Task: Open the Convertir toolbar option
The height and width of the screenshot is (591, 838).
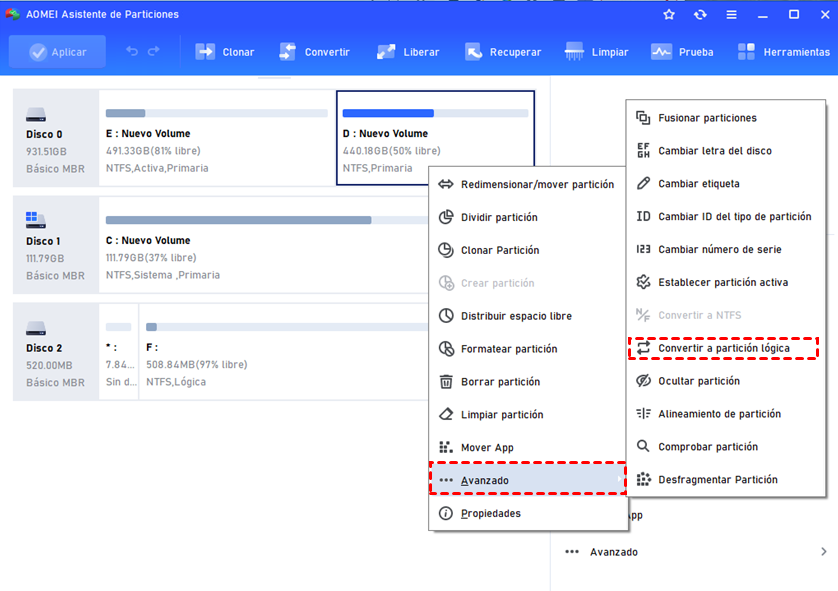Action: [x=314, y=52]
